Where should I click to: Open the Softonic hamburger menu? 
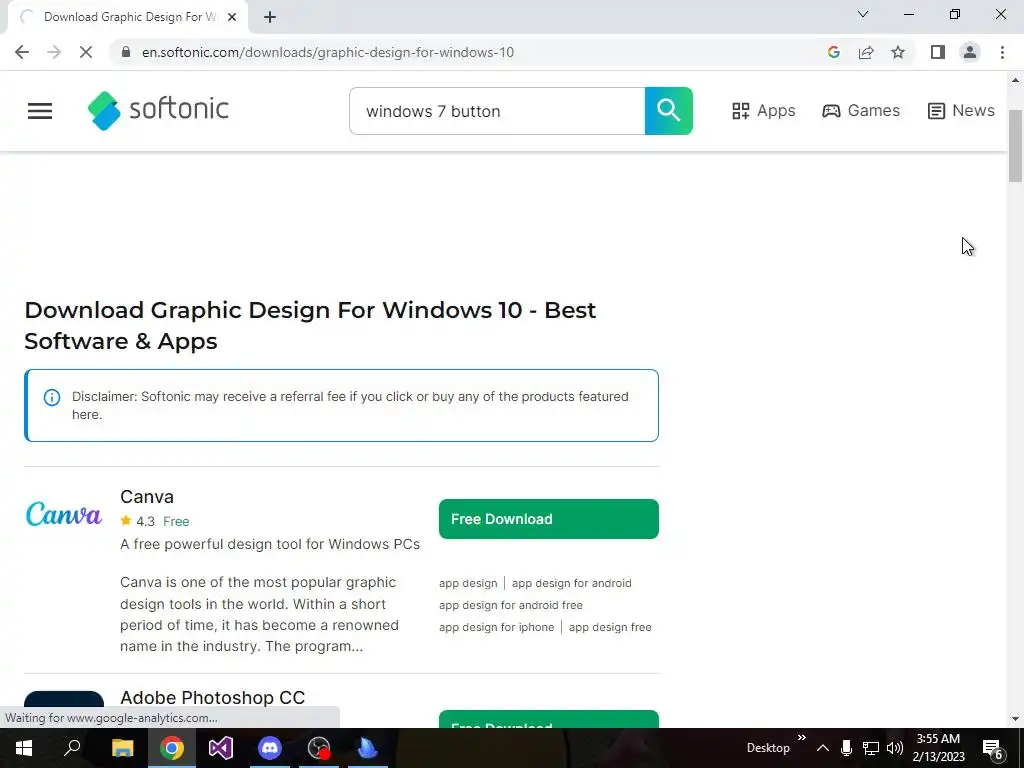[x=40, y=111]
